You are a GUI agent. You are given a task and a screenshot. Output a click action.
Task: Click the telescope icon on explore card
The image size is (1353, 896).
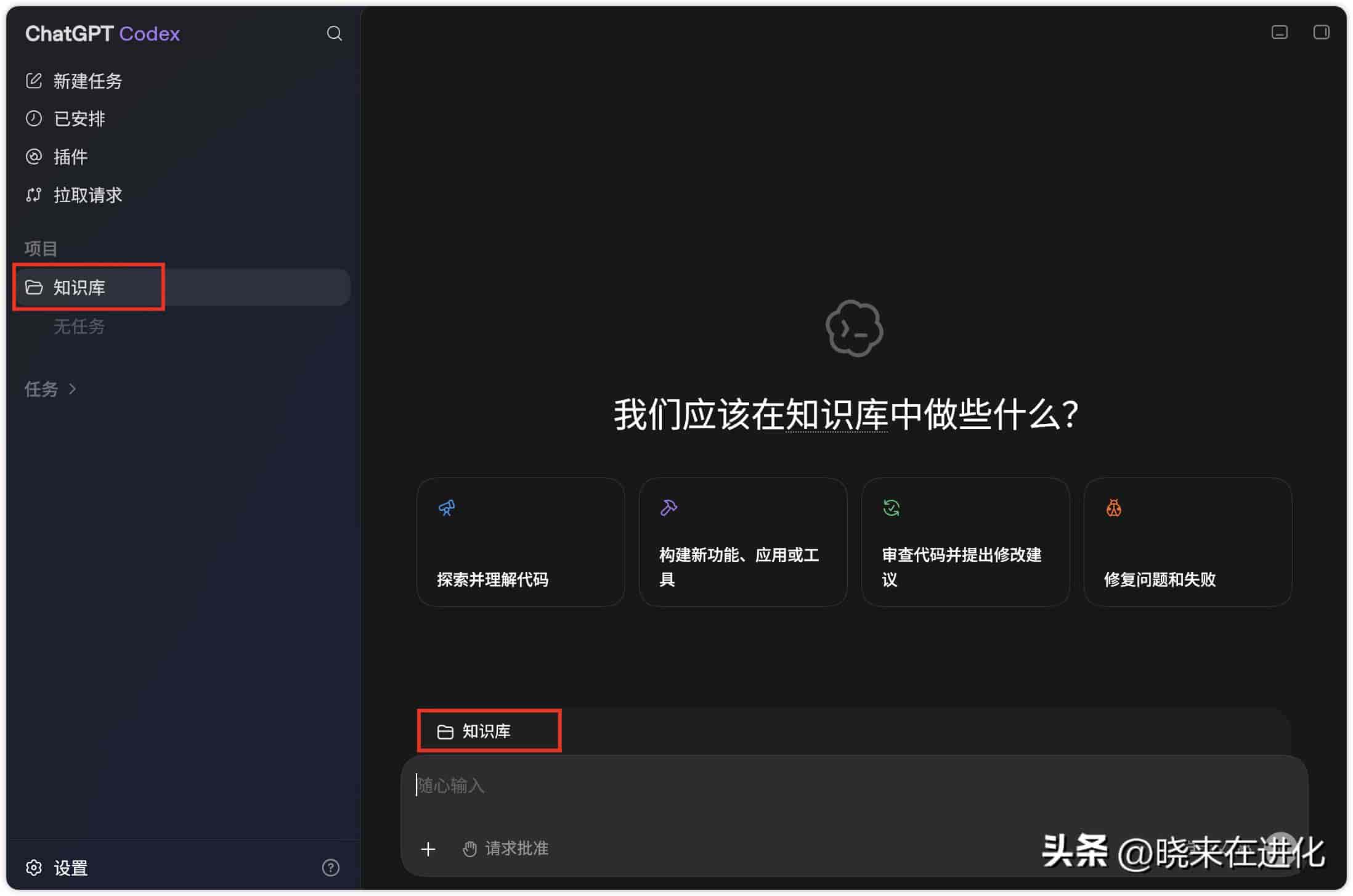[447, 508]
